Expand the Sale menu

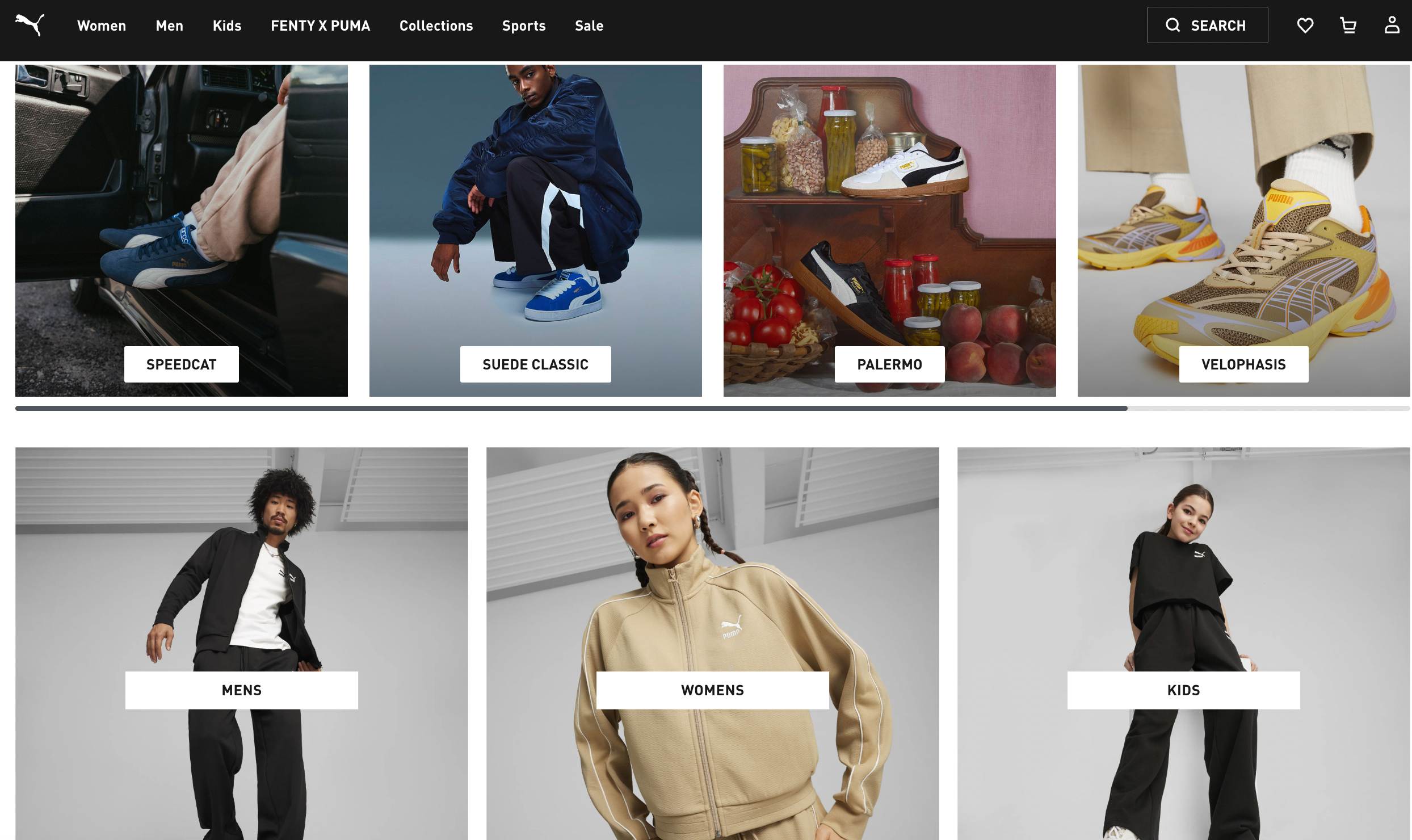[x=589, y=26]
